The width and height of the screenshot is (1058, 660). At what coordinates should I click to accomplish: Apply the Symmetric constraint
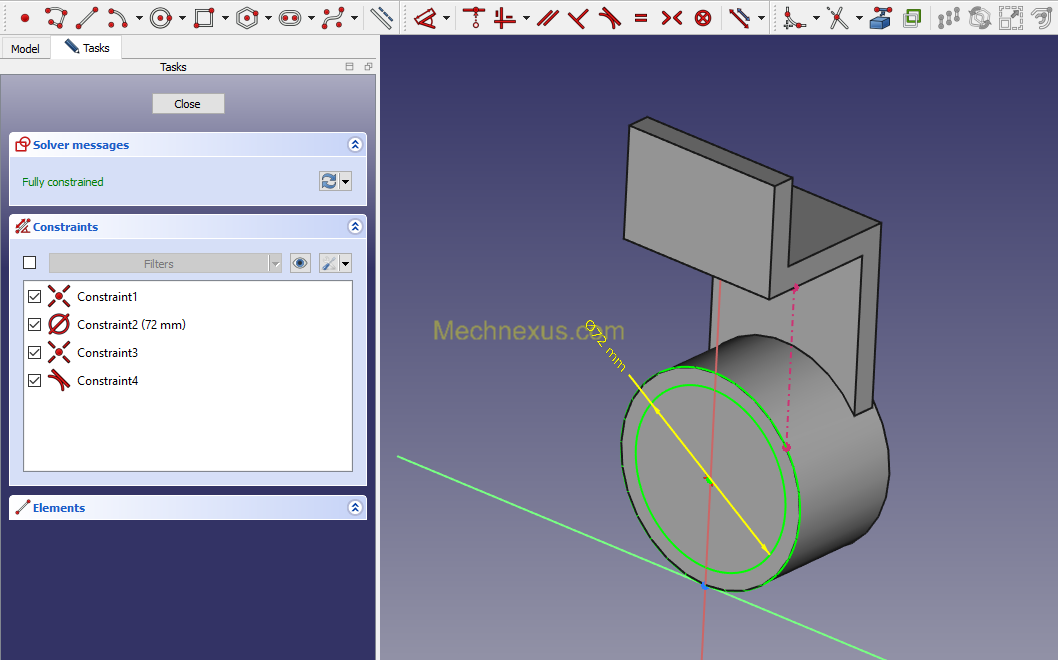(672, 17)
